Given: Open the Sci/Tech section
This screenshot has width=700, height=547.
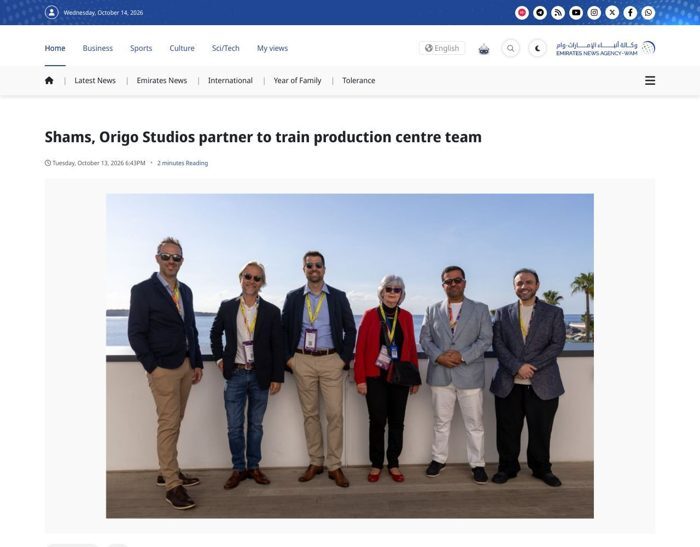Looking at the screenshot, I should click(x=225, y=48).
